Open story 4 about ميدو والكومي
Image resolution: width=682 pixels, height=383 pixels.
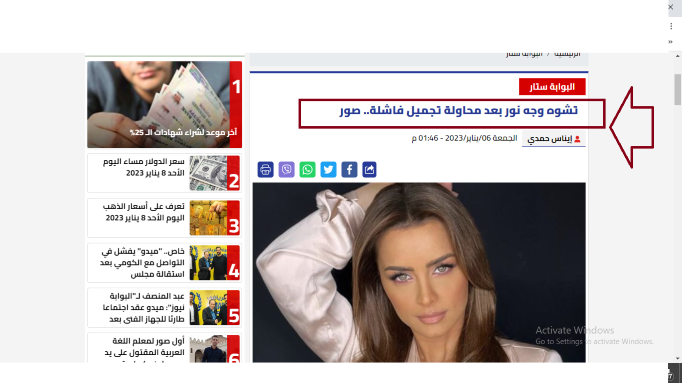[x=164, y=263]
